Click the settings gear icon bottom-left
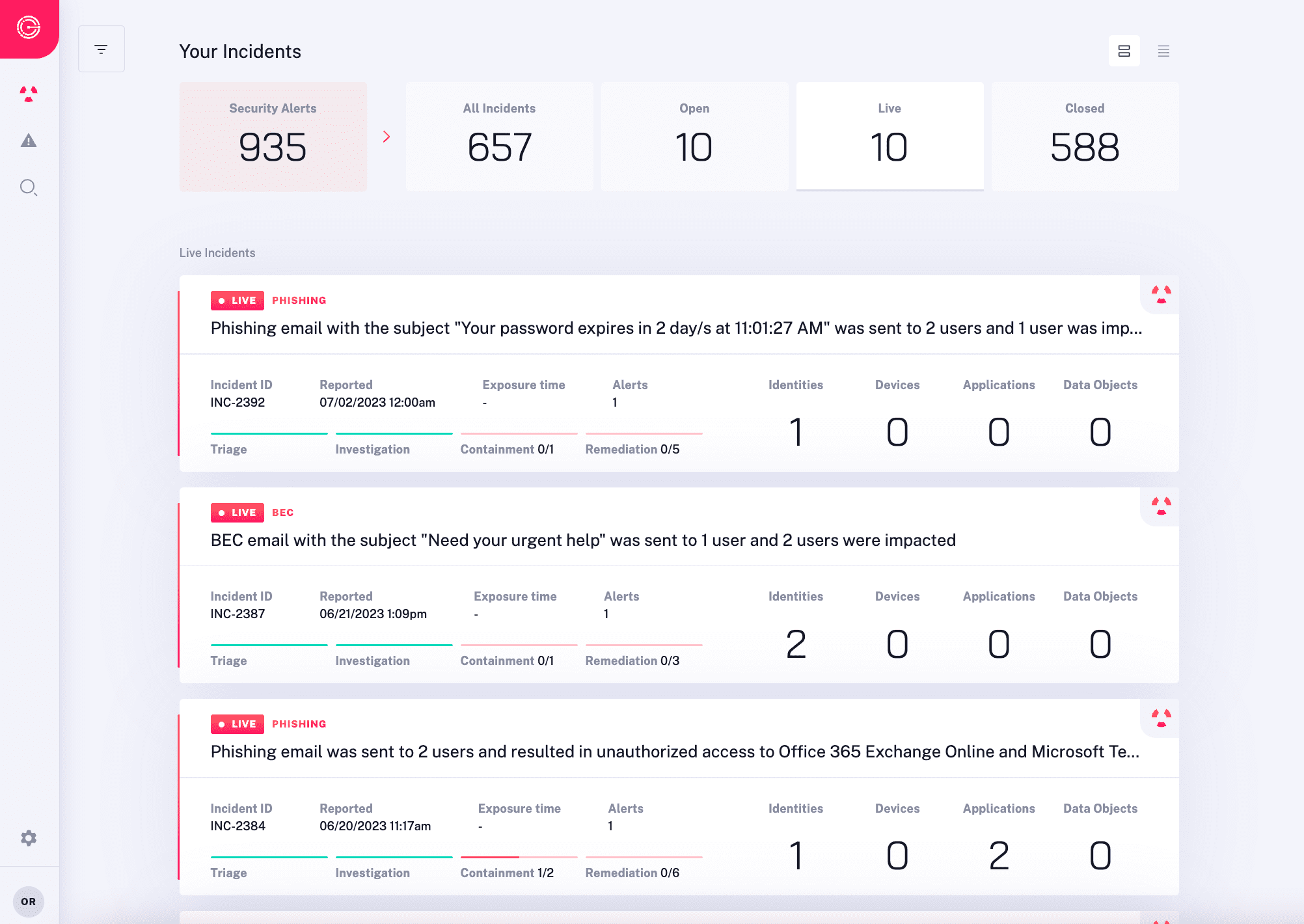Image resolution: width=1304 pixels, height=924 pixels. [x=29, y=838]
